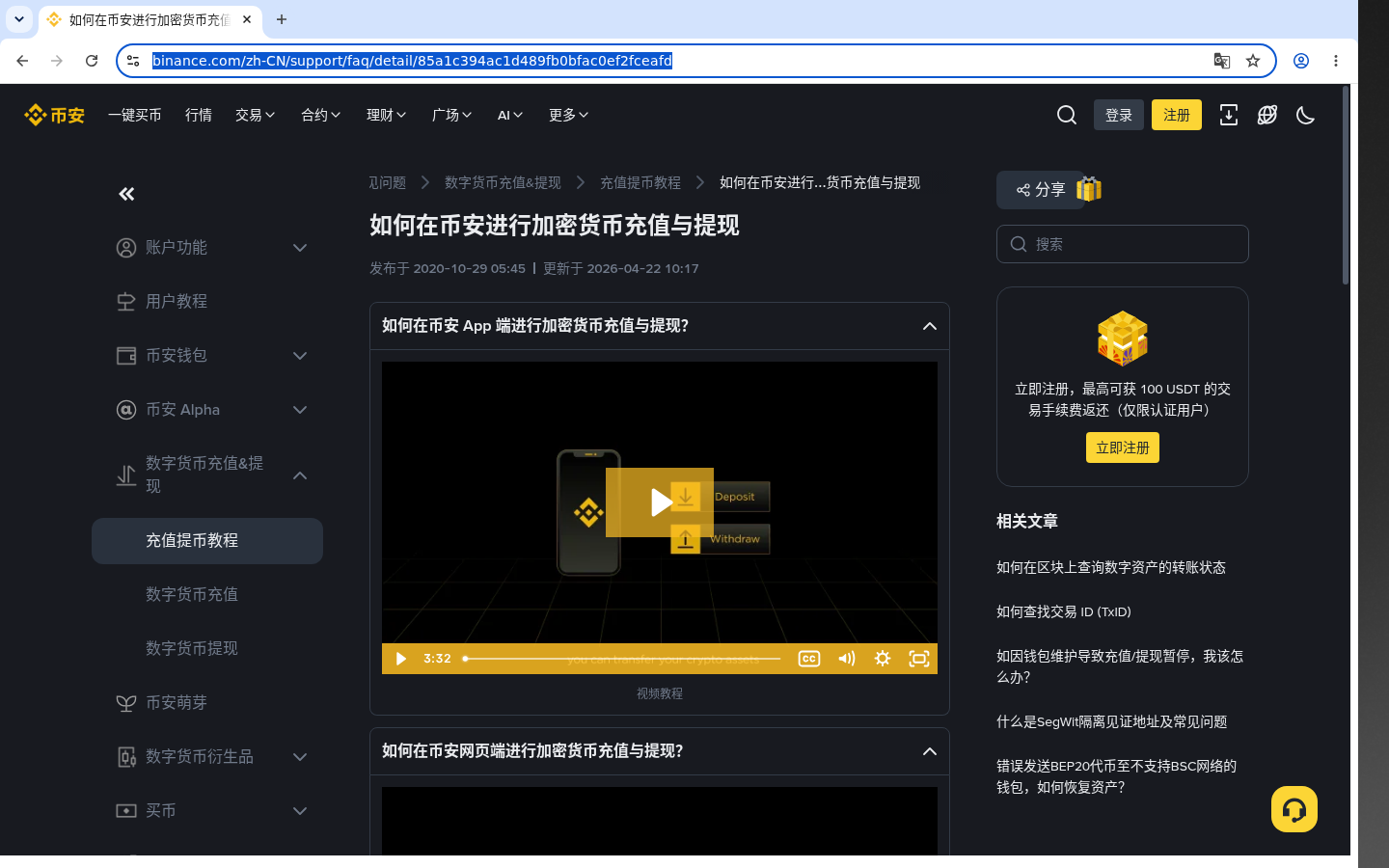The height and width of the screenshot is (868, 1389).
Task: Collapse the 数字货币充值&提现 section chevron
Action: tap(300, 475)
